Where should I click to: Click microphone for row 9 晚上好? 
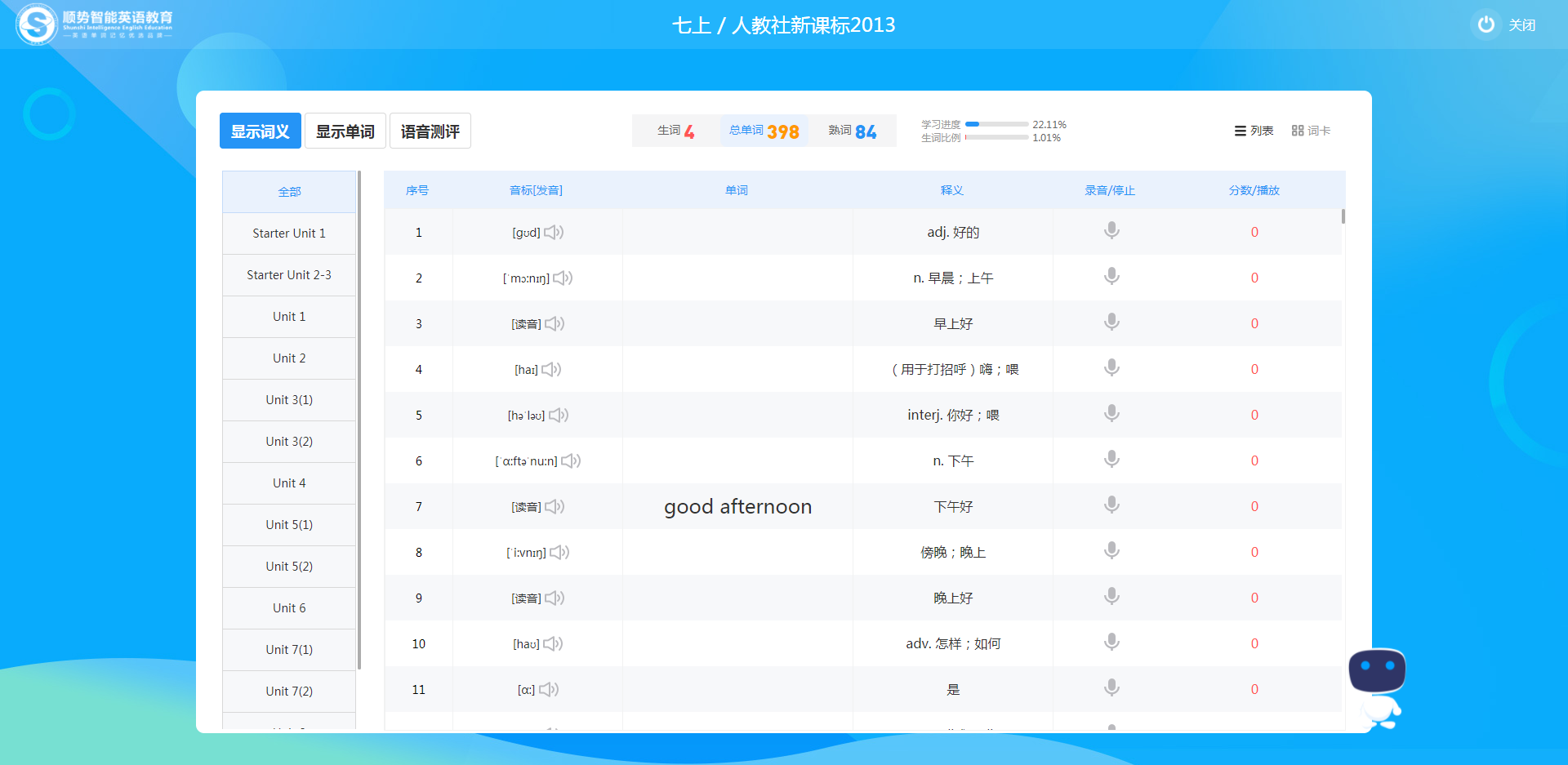1111,597
